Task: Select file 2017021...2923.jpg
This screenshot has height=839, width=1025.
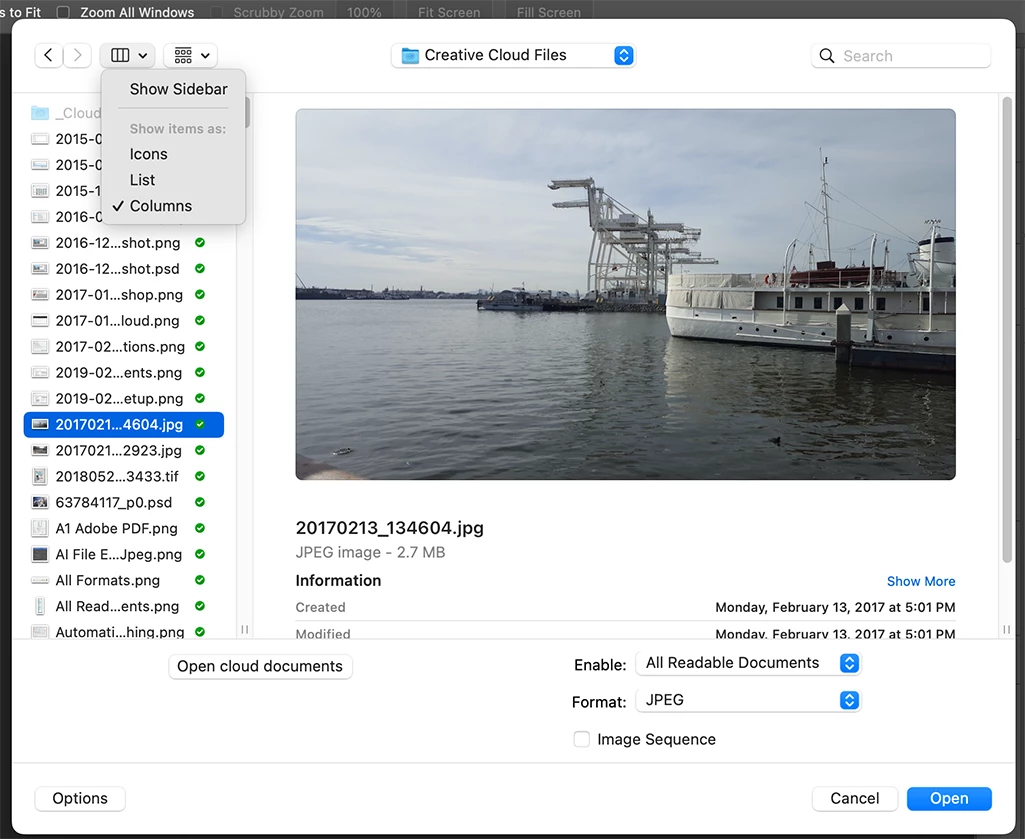Action: coord(124,451)
